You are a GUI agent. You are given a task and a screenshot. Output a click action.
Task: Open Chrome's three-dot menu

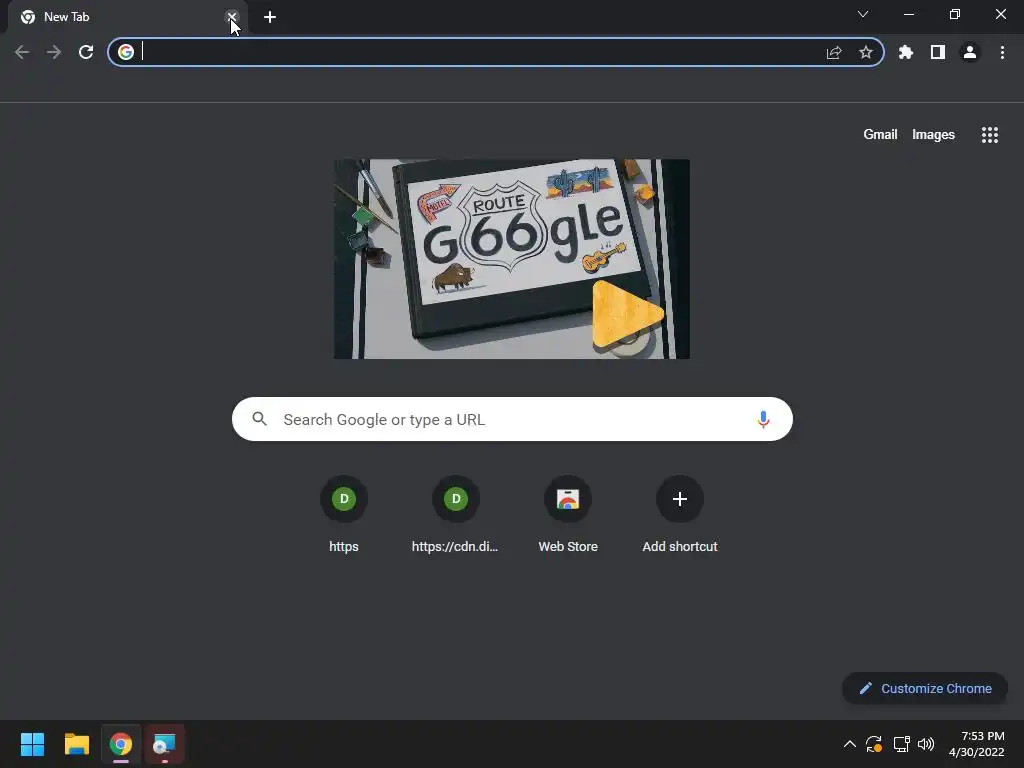point(1002,52)
